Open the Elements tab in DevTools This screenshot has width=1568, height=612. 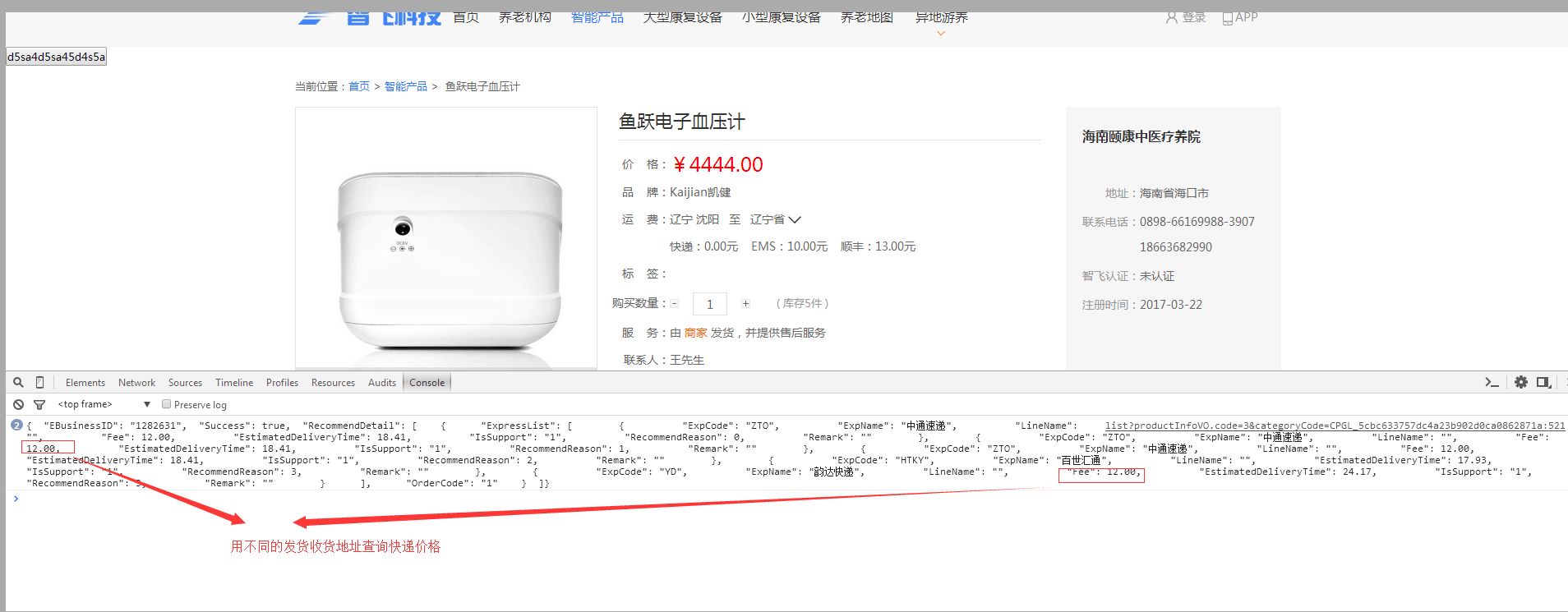pos(85,383)
